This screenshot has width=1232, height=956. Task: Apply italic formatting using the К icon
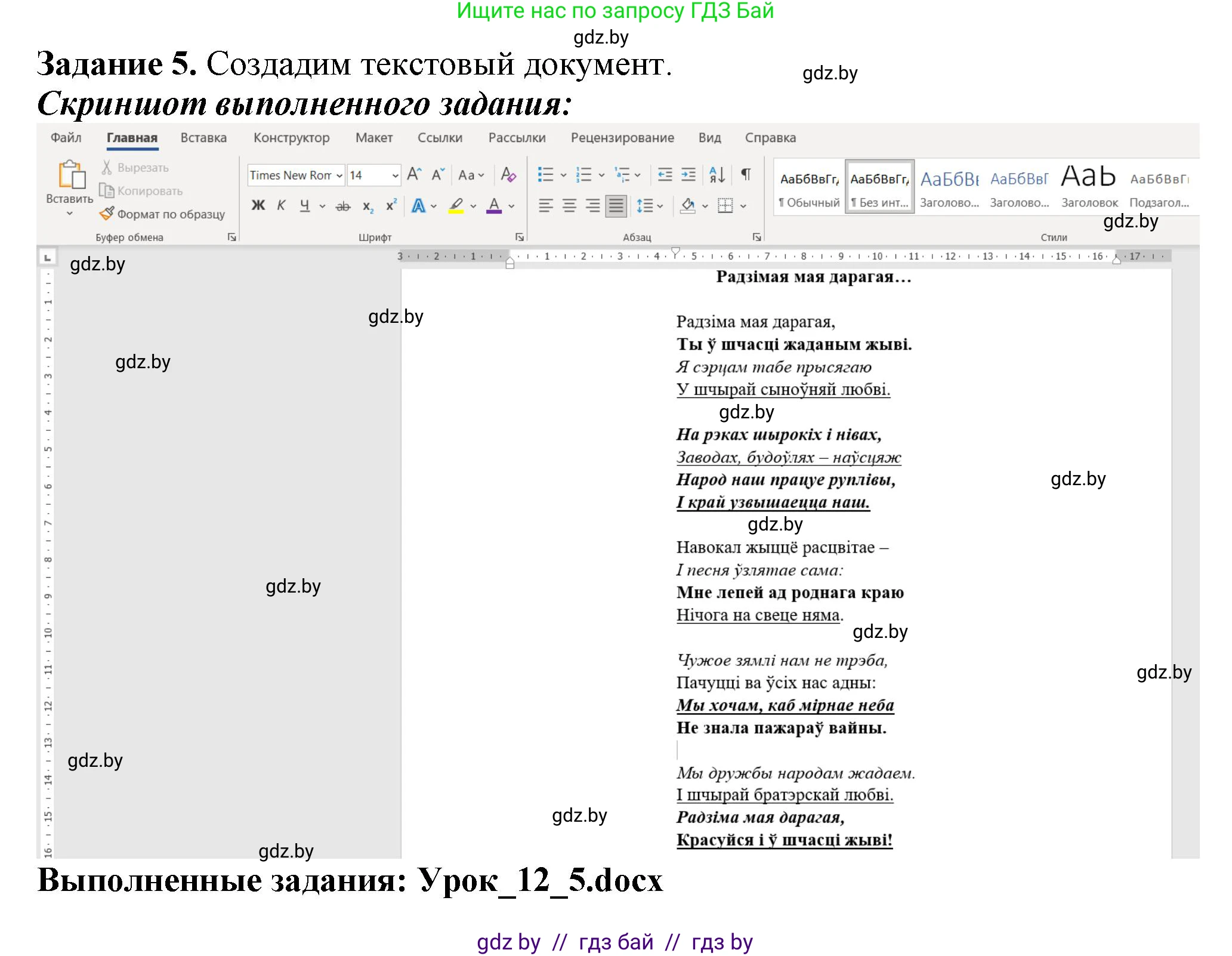tap(282, 205)
